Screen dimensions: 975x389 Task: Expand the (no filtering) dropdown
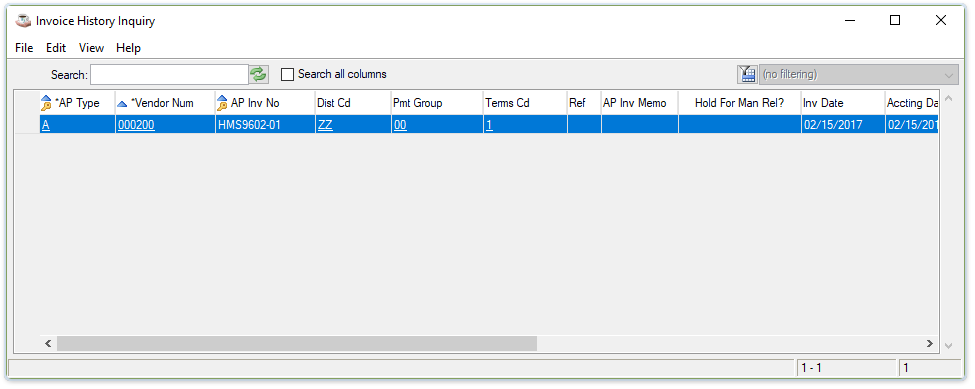click(x=859, y=75)
